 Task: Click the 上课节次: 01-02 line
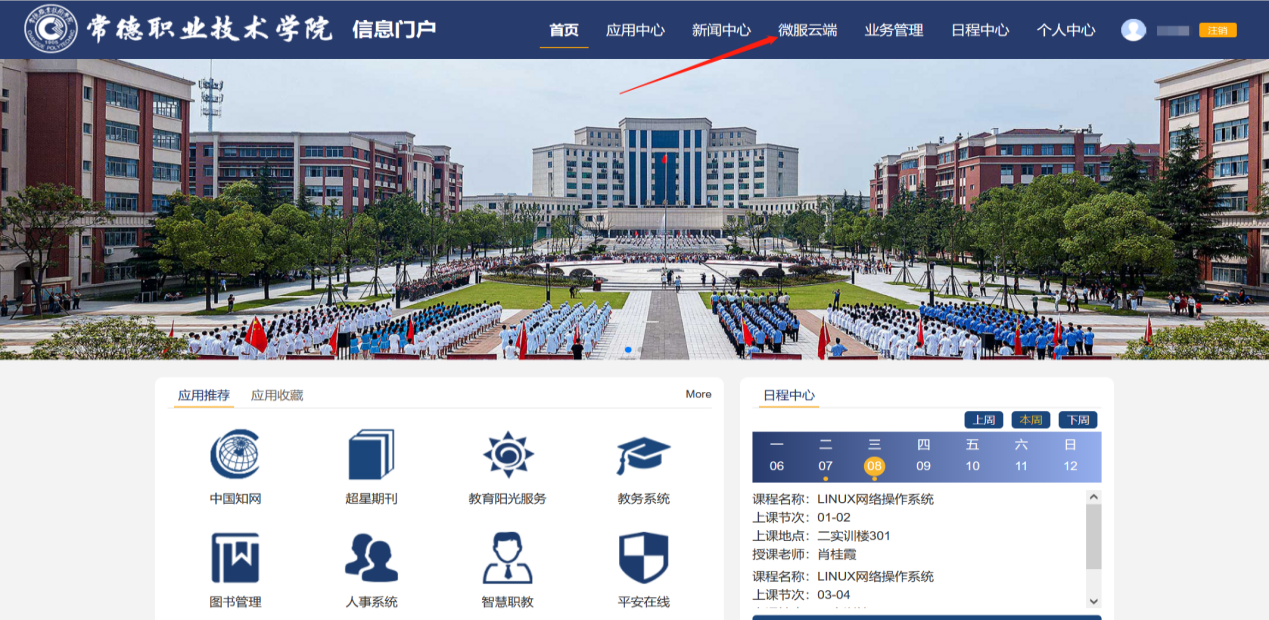point(801,517)
